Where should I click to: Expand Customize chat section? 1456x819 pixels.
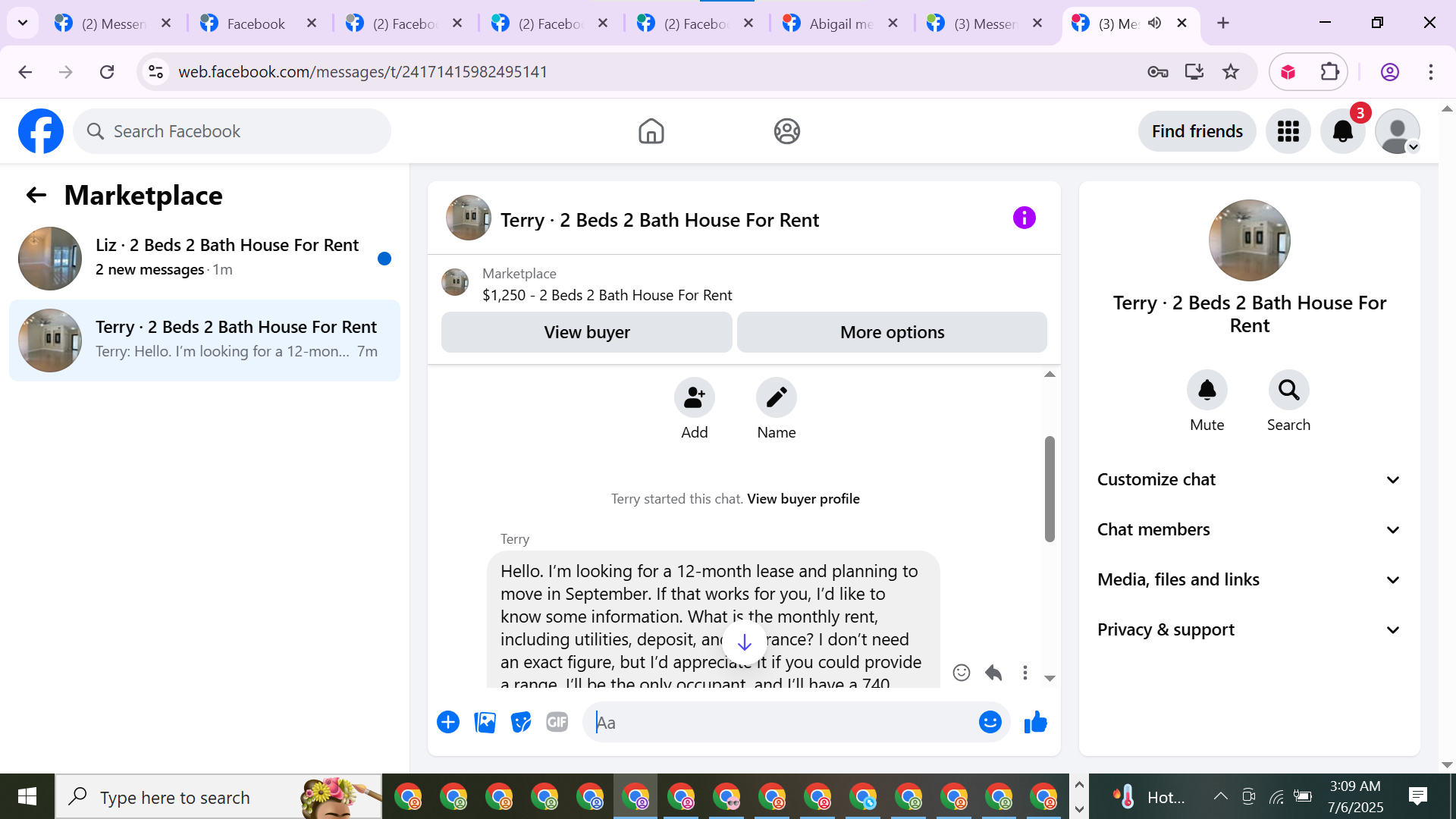1248,480
